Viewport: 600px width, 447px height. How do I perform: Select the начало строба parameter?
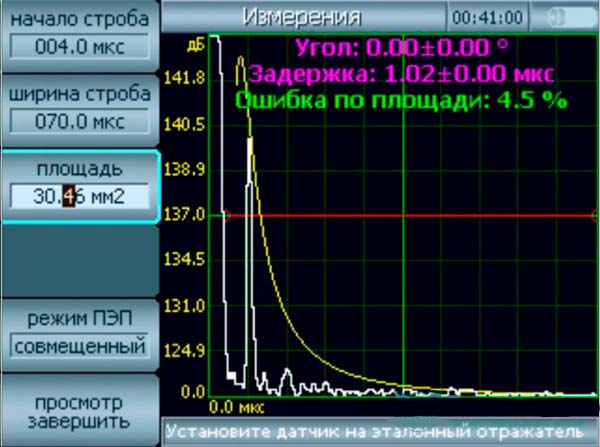pyautogui.click(x=79, y=20)
